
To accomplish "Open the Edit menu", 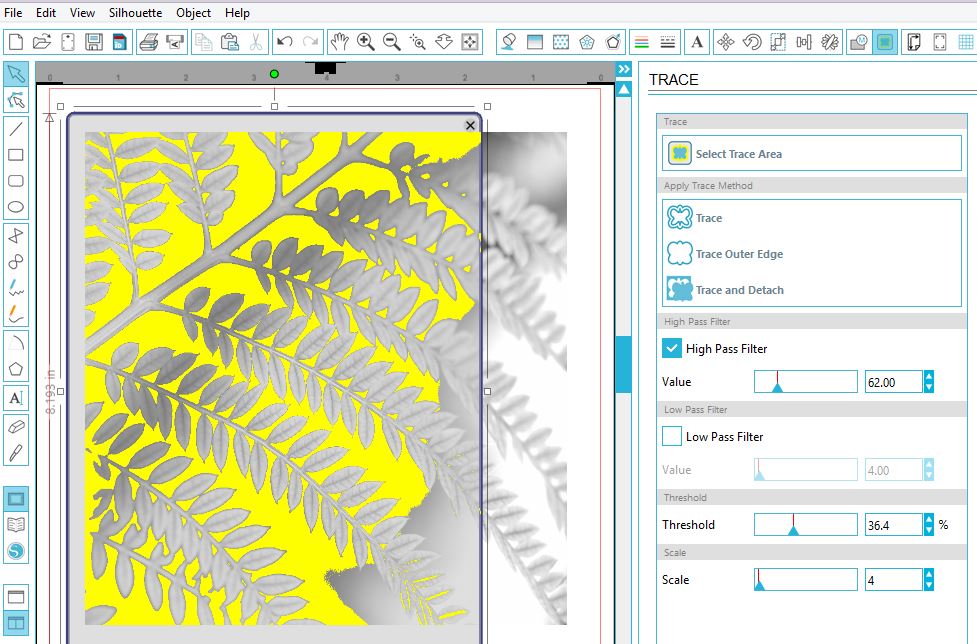I will point(45,12).
